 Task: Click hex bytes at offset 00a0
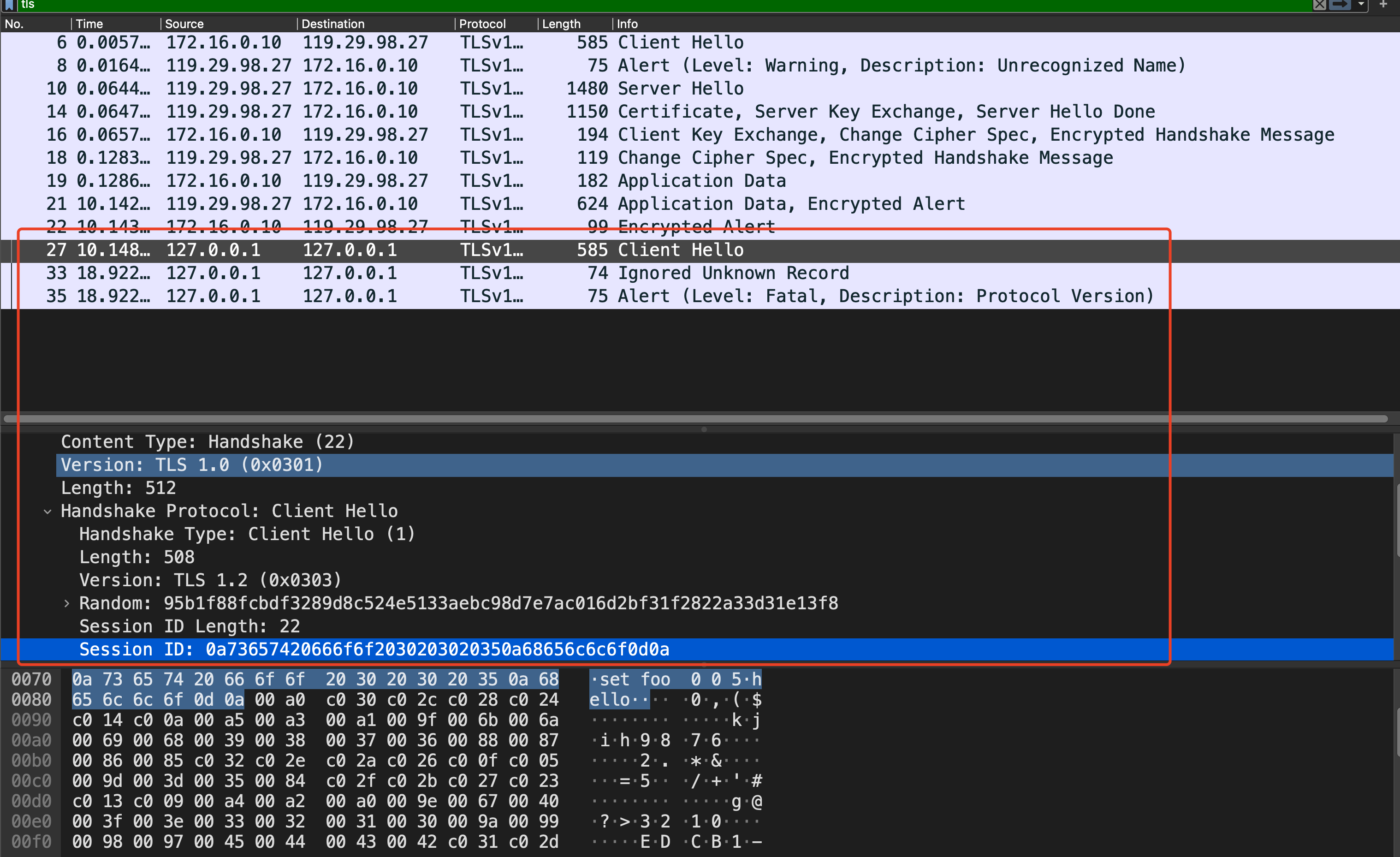[x=315, y=740]
